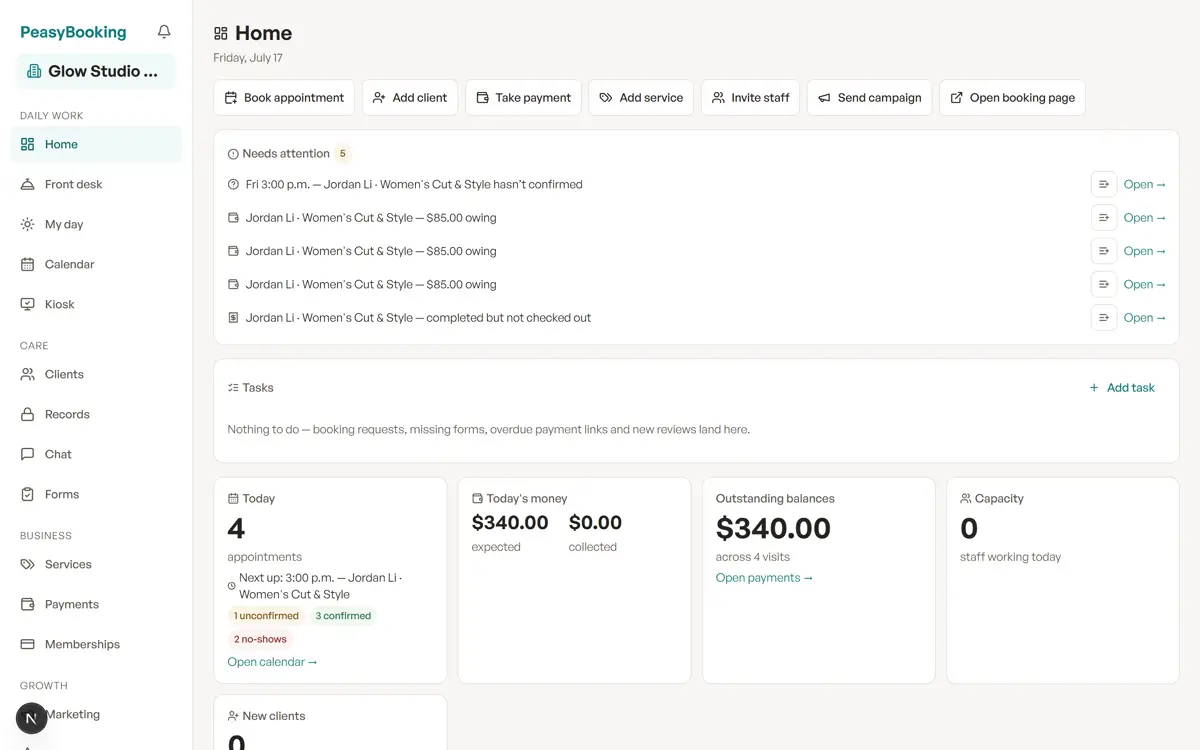Click the Memberships card icon

point(28,644)
